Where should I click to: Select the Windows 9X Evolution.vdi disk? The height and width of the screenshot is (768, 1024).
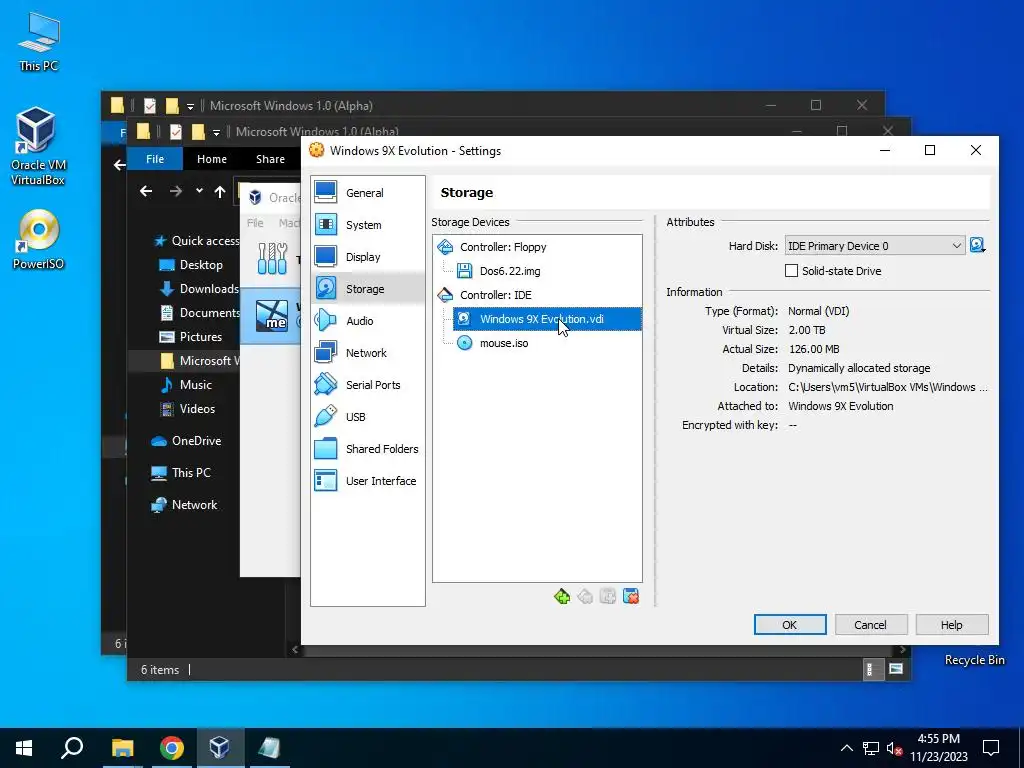coord(547,319)
